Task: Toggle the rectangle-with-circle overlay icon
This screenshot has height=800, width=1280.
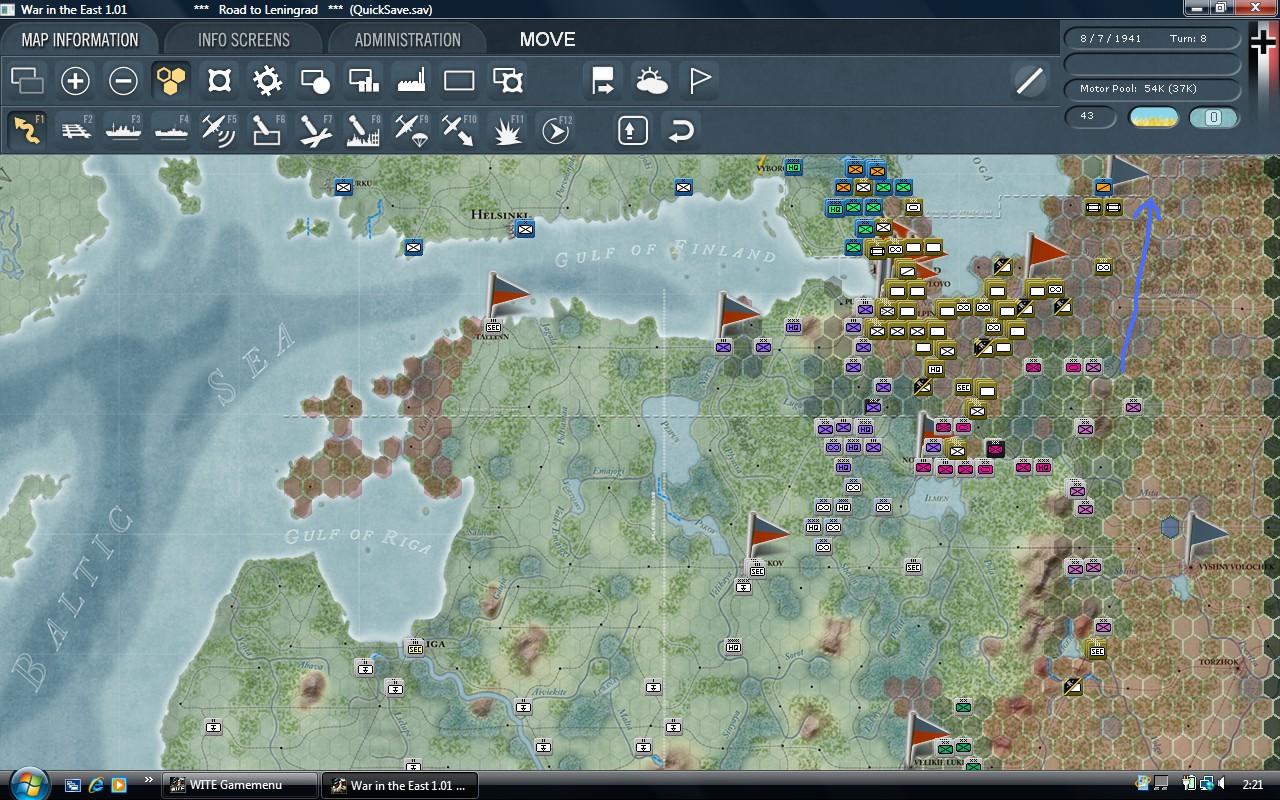Action: (315, 80)
